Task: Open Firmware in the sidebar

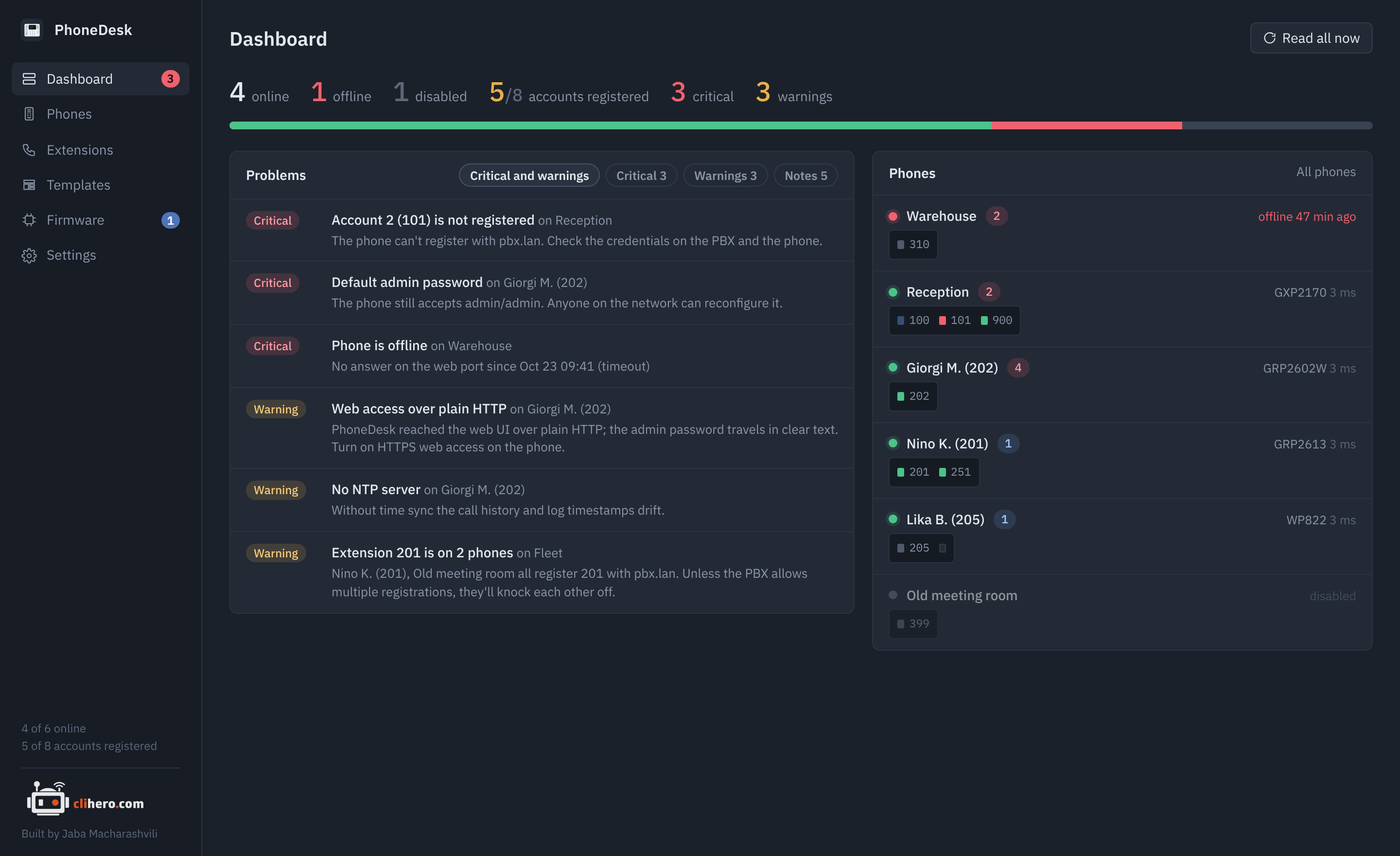Action: coord(100,220)
